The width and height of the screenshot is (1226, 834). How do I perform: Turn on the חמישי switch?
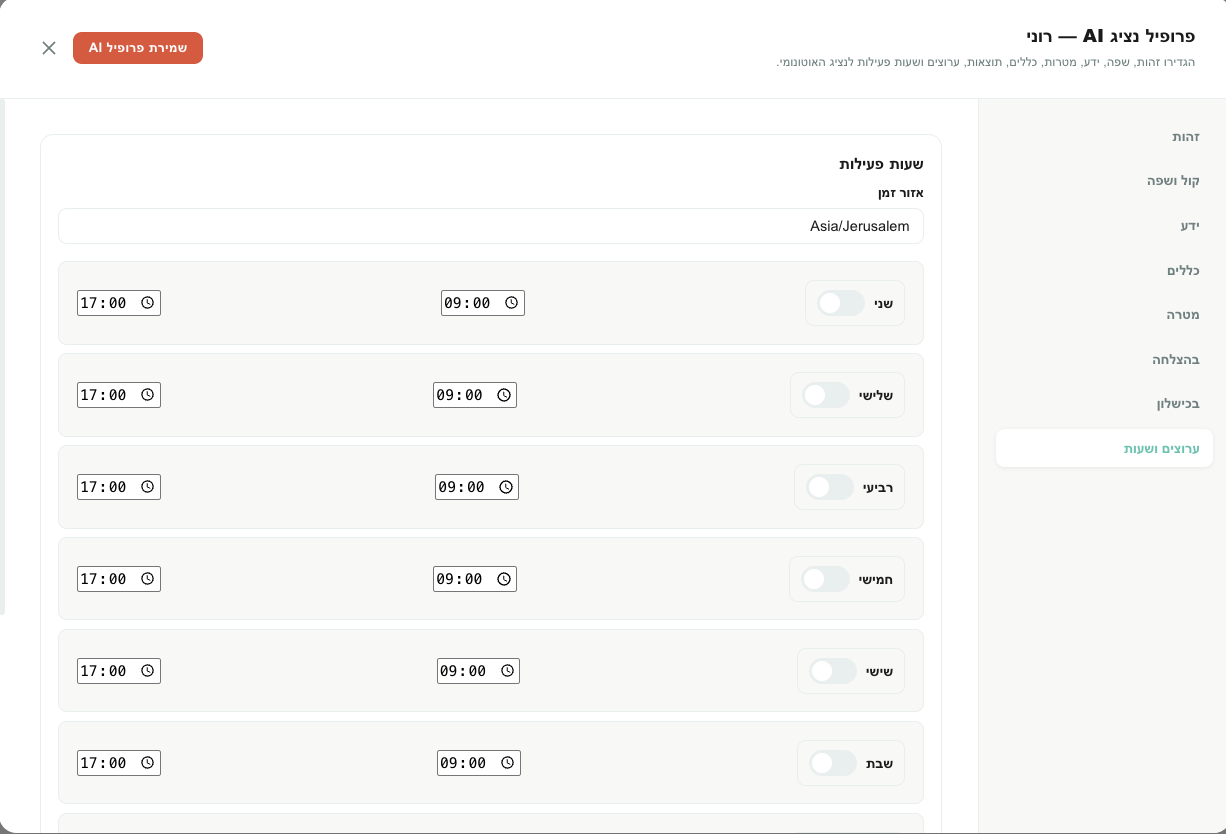825,579
